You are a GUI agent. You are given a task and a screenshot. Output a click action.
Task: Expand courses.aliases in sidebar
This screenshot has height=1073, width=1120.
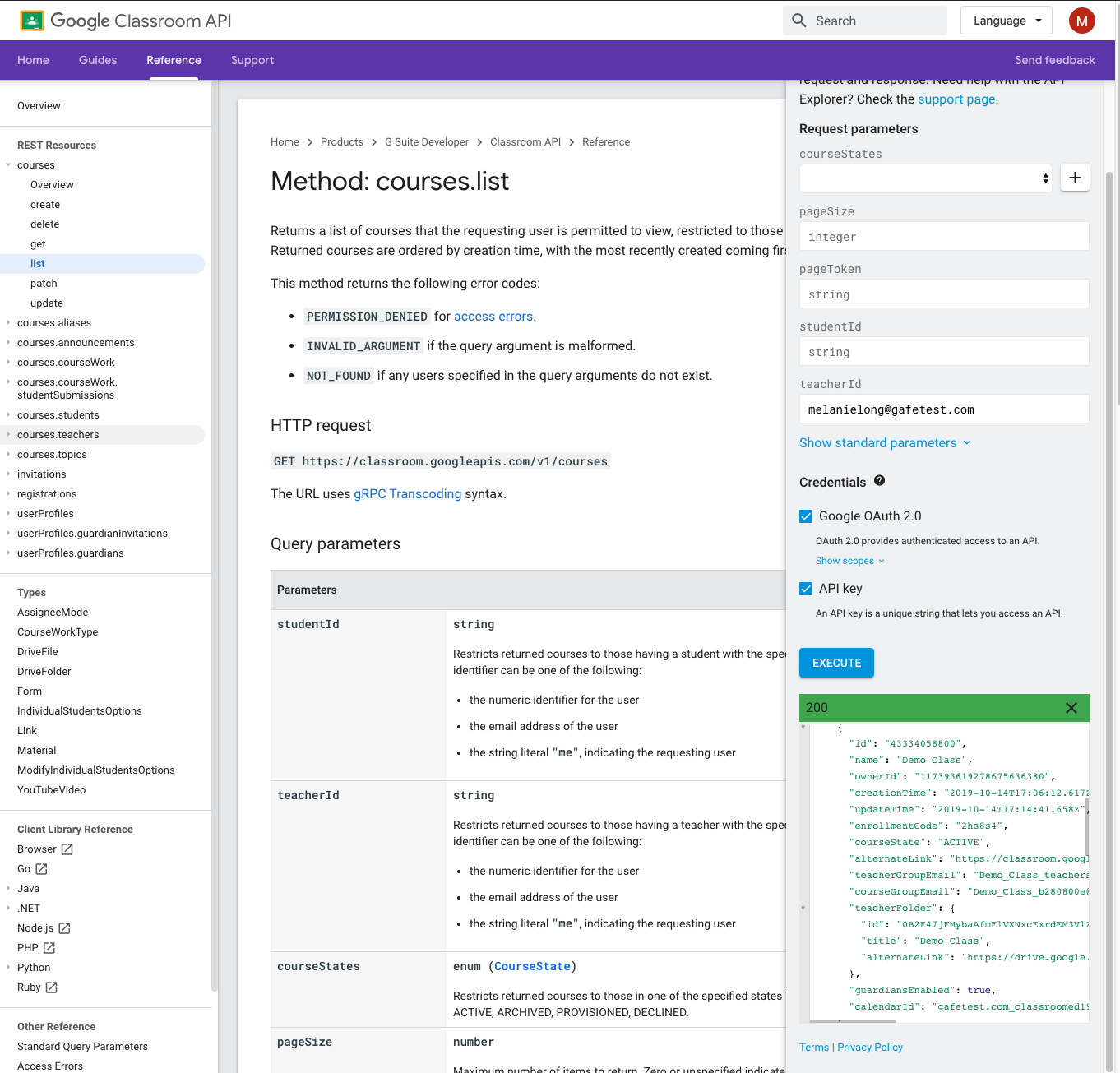(8, 323)
